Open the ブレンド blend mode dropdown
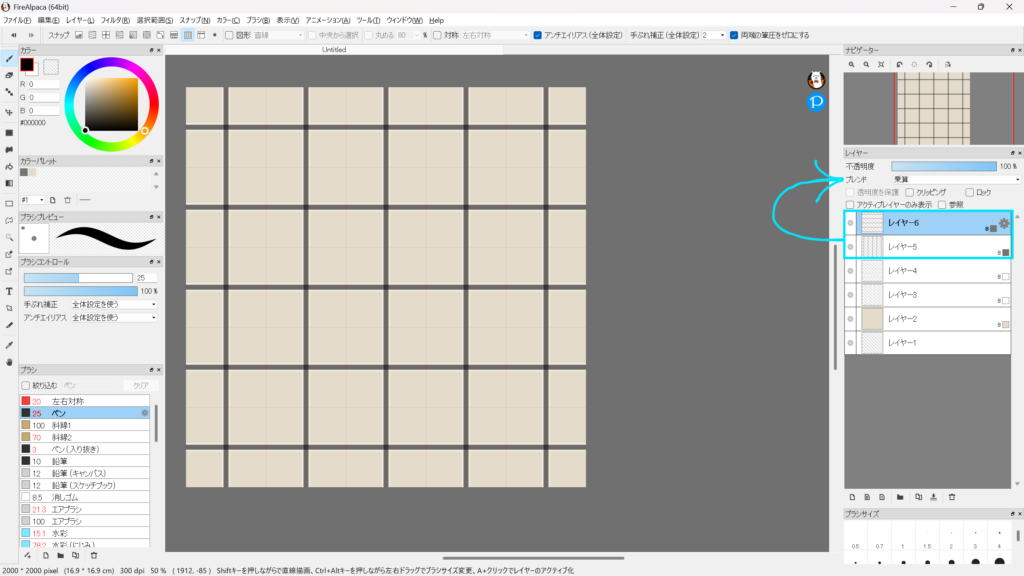Image resolution: width=1024 pixels, height=576 pixels. point(956,179)
